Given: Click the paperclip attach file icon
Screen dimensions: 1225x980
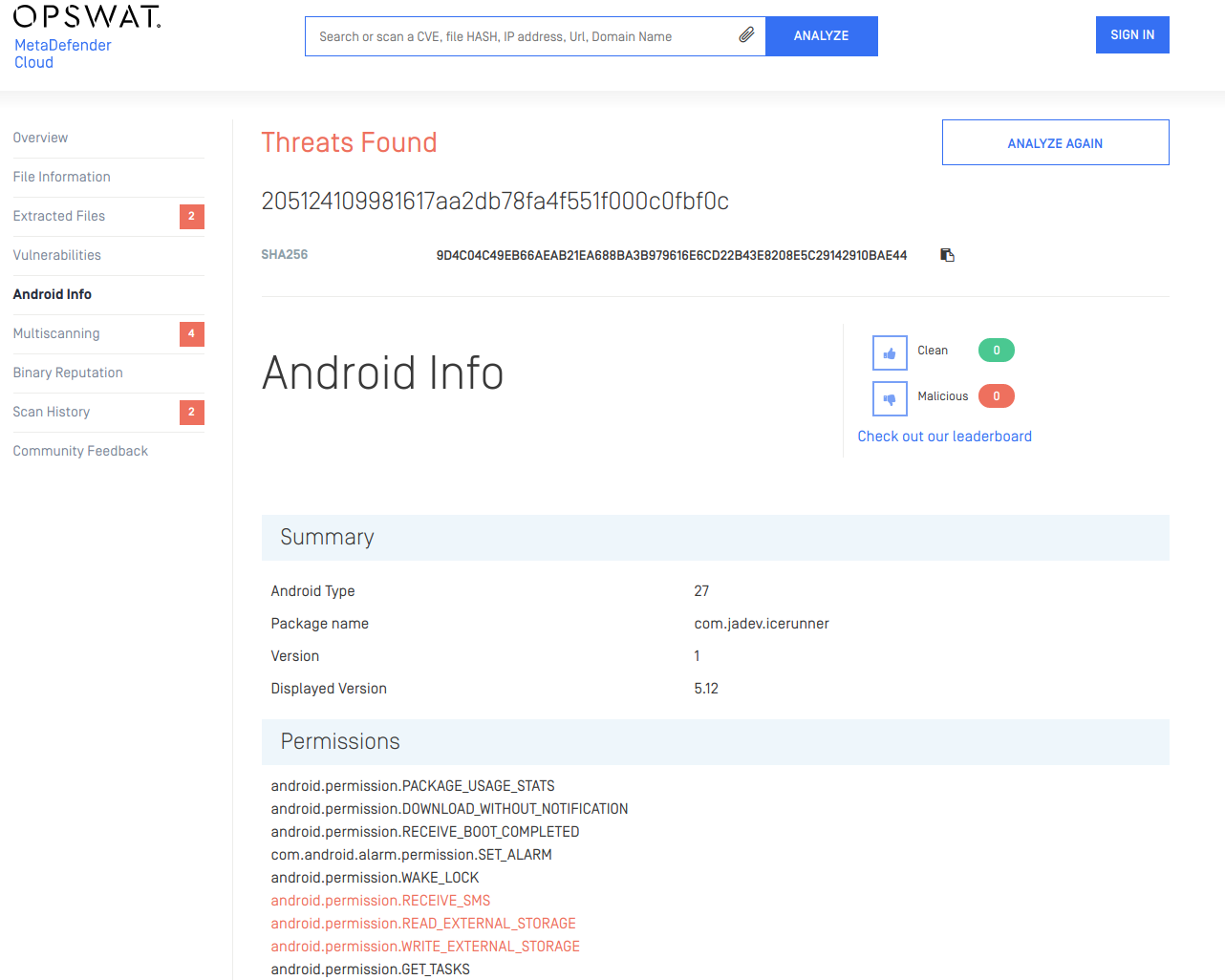Looking at the screenshot, I should (x=746, y=35).
